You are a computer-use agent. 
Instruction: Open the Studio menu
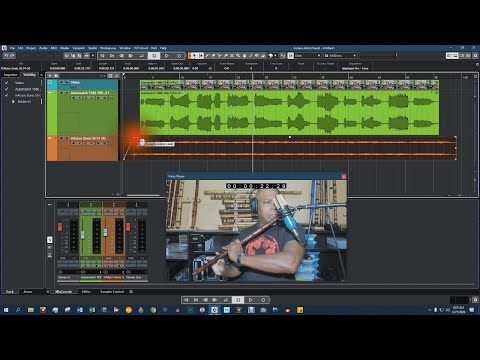coord(92,48)
